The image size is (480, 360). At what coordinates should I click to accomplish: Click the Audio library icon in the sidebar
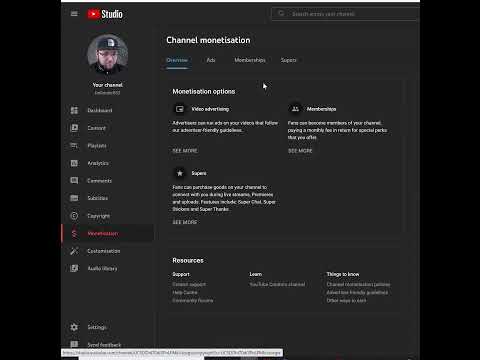click(74, 268)
